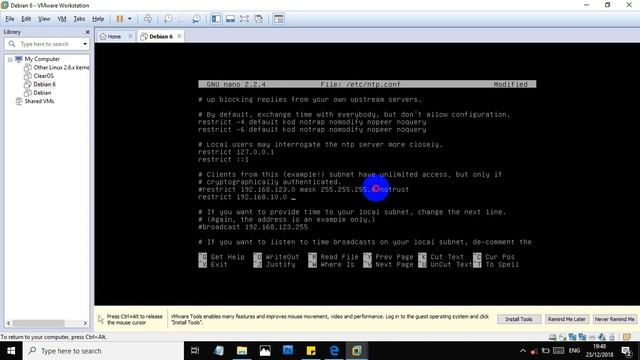Open the VMware message log icon
This screenshot has width=640, height=360.
[x=627, y=337]
